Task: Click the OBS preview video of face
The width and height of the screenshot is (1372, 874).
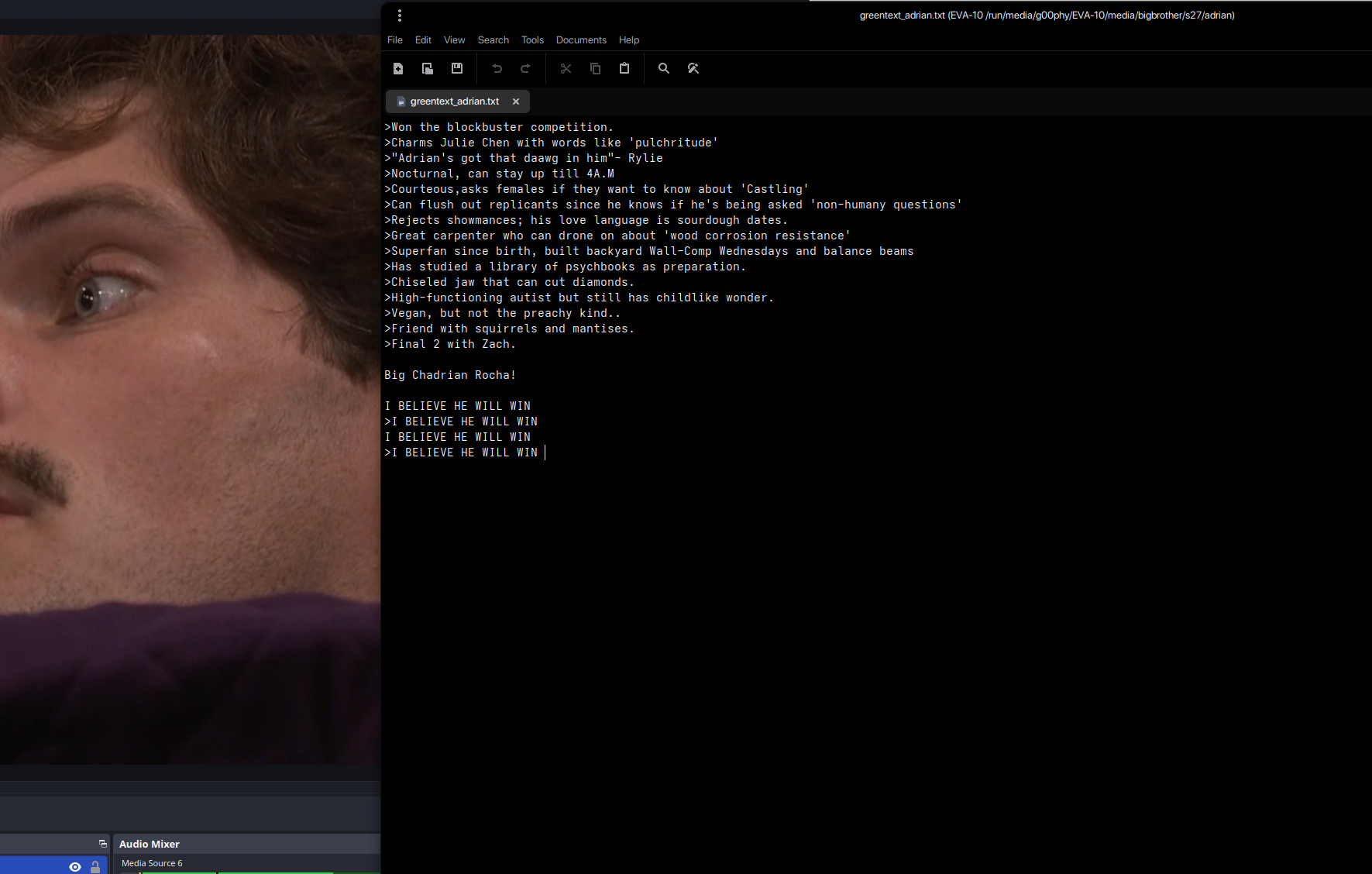Action: (190, 399)
